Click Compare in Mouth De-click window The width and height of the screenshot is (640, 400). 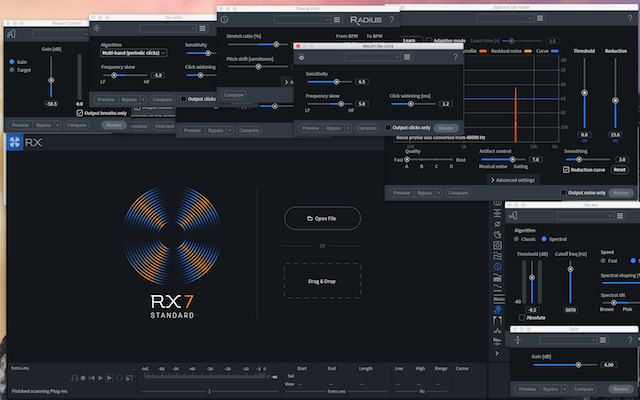pyautogui.click(x=367, y=128)
